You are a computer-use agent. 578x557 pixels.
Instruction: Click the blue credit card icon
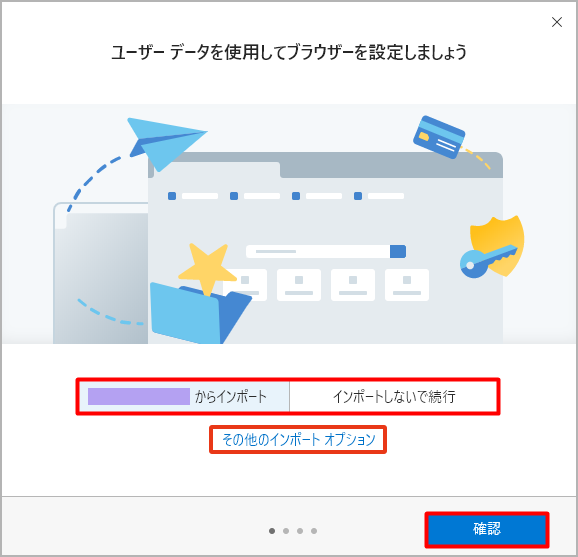coord(439,137)
